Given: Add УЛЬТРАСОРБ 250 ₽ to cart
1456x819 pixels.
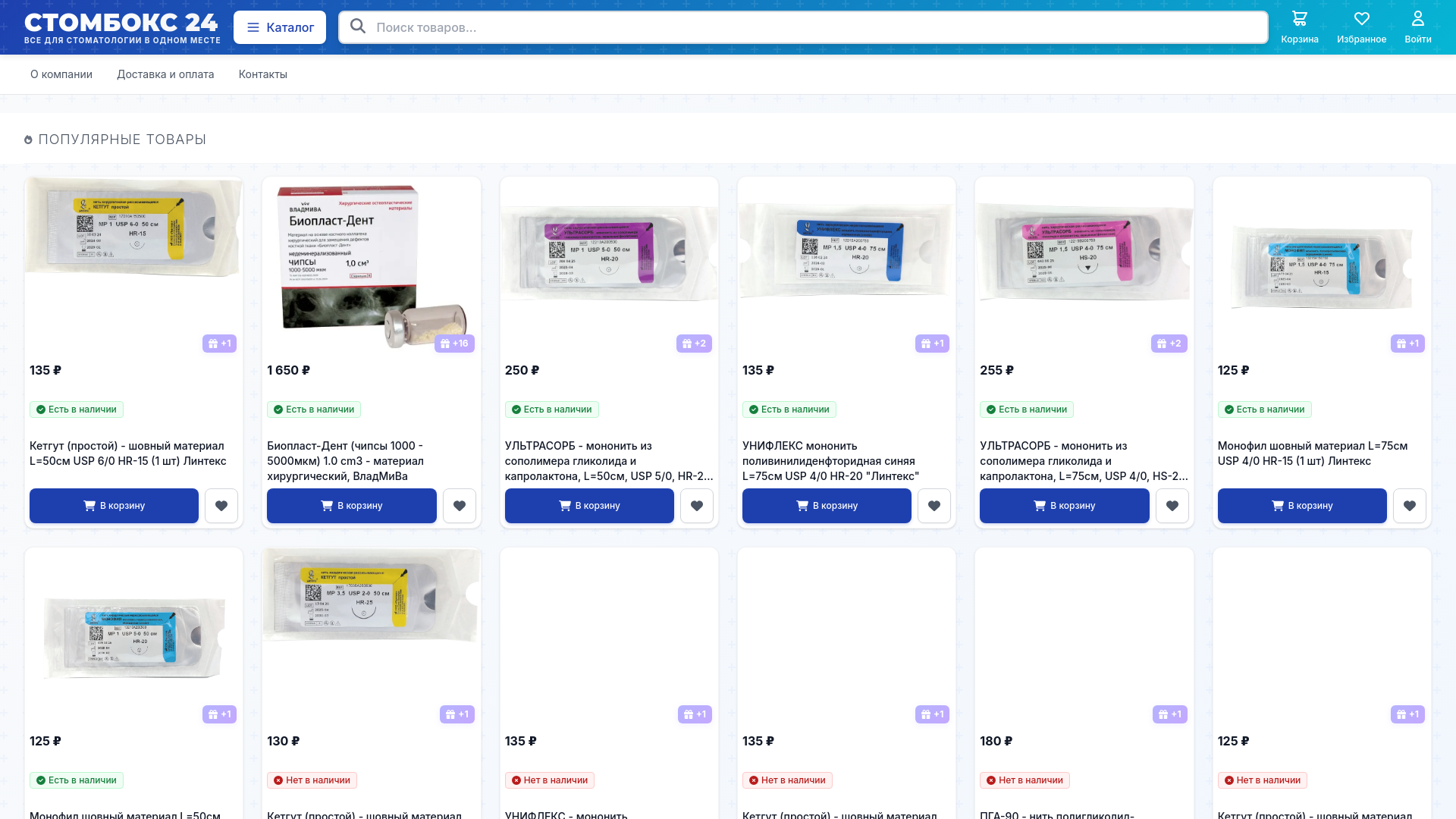Looking at the screenshot, I should [x=589, y=506].
